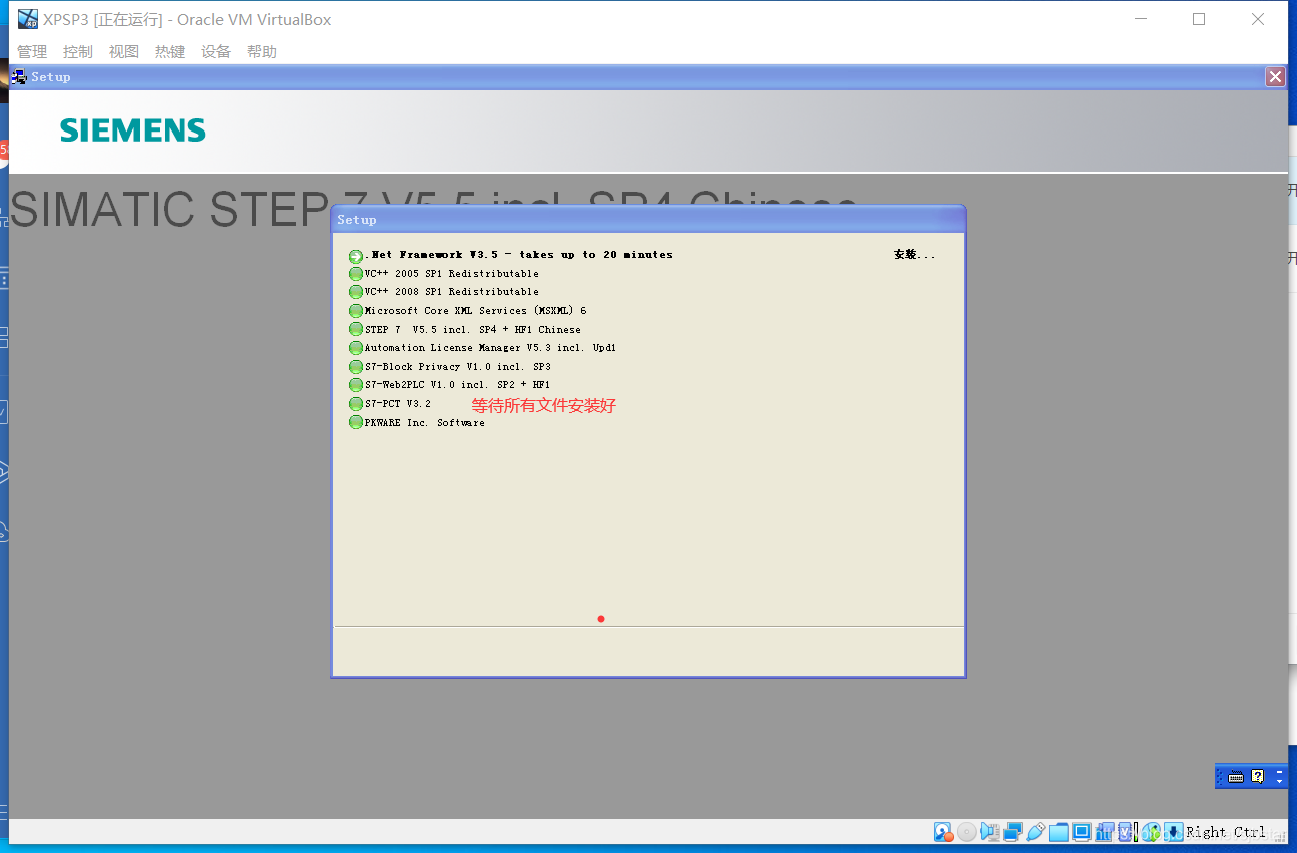Select 'S7-Web2PLC V1.0 incl. SP2 + HF1' row
1297x853 pixels.
pos(458,385)
